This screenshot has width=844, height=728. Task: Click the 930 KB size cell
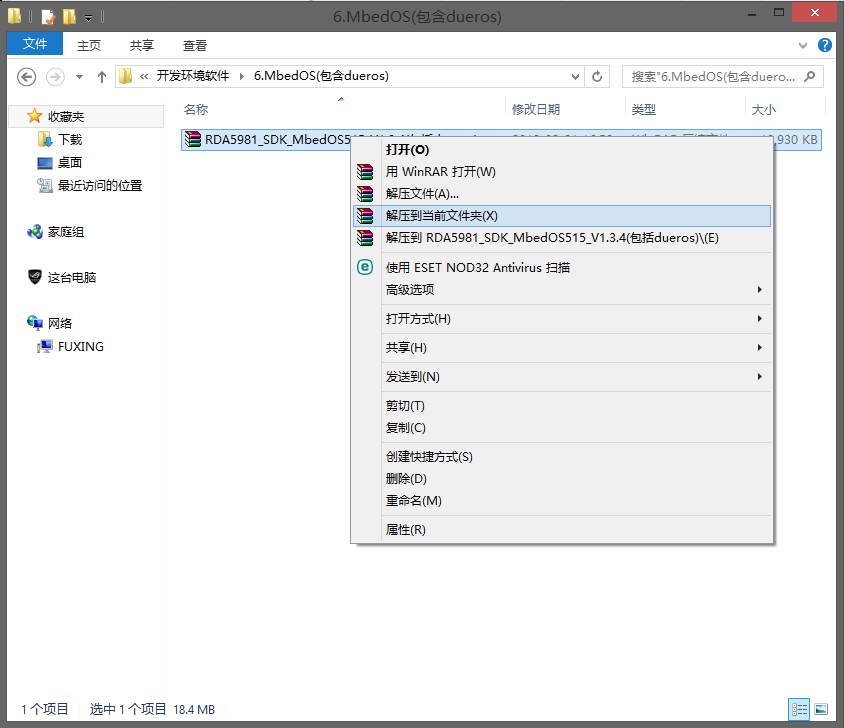(796, 140)
